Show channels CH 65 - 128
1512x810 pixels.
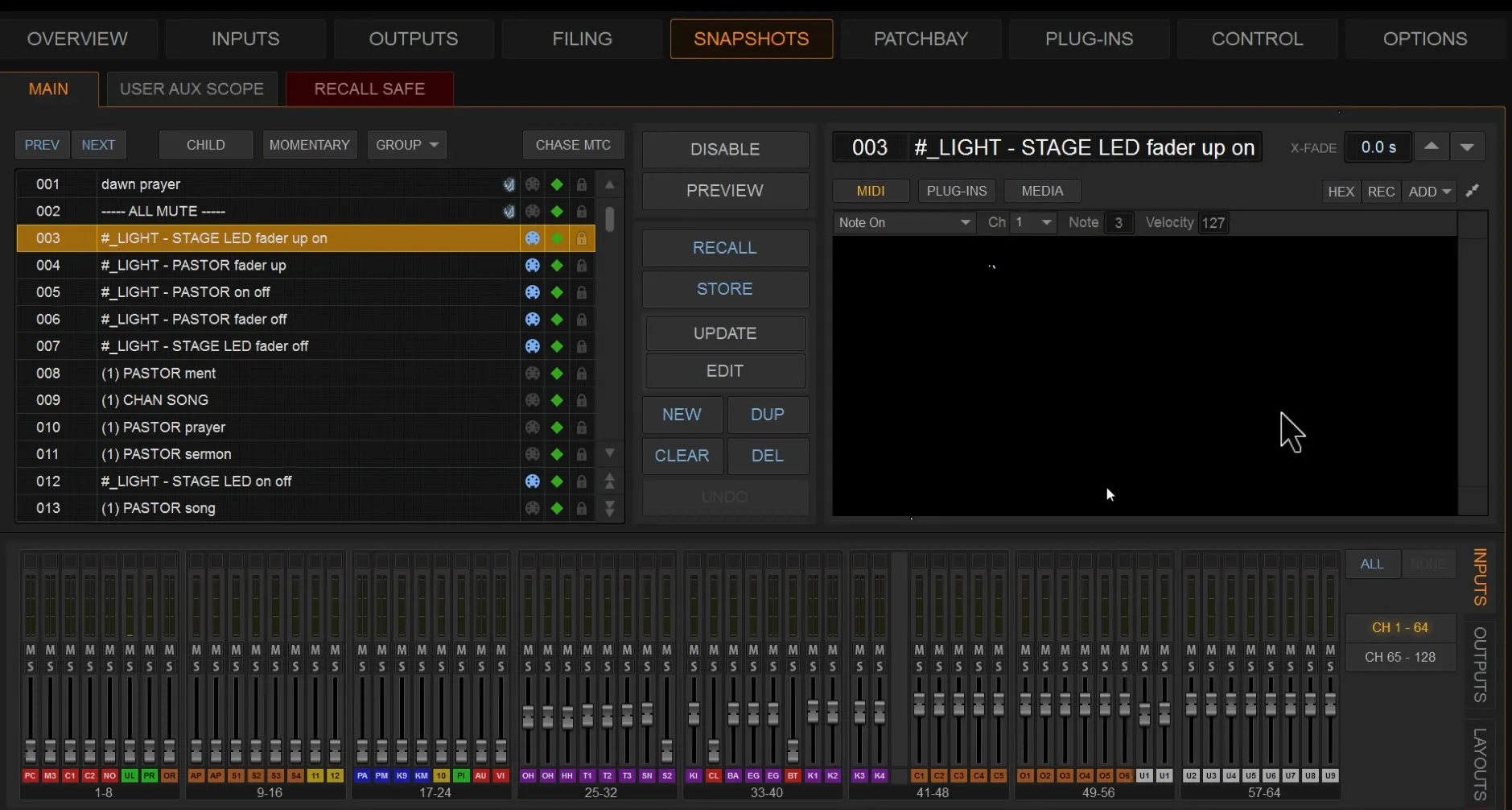point(1400,657)
